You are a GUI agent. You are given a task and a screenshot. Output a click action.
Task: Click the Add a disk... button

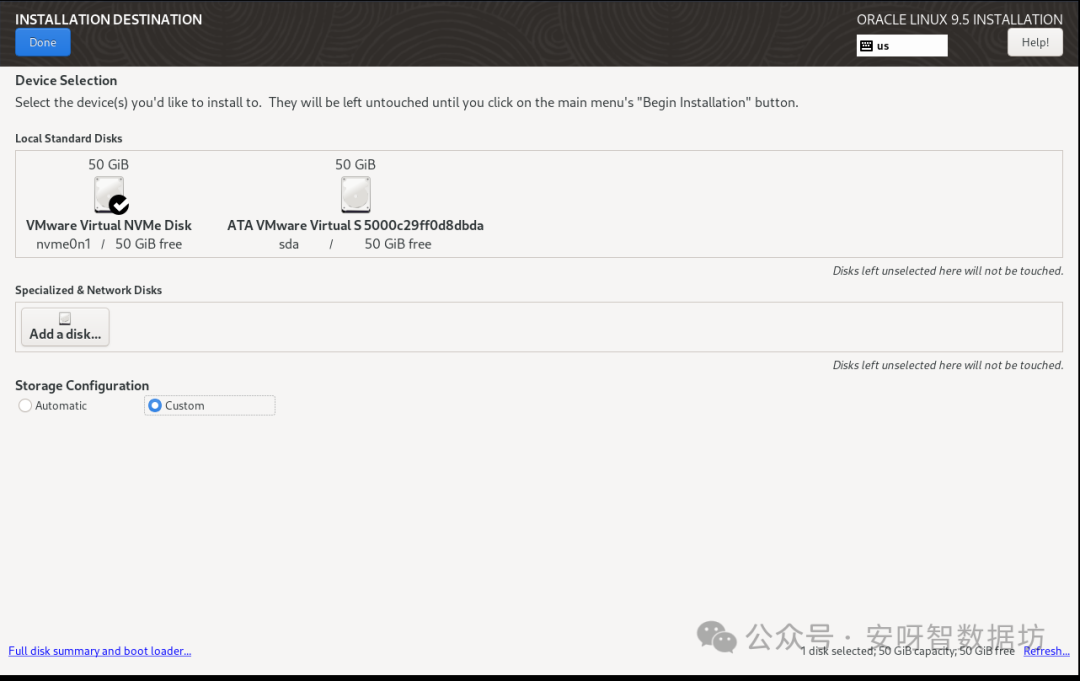[x=65, y=327]
